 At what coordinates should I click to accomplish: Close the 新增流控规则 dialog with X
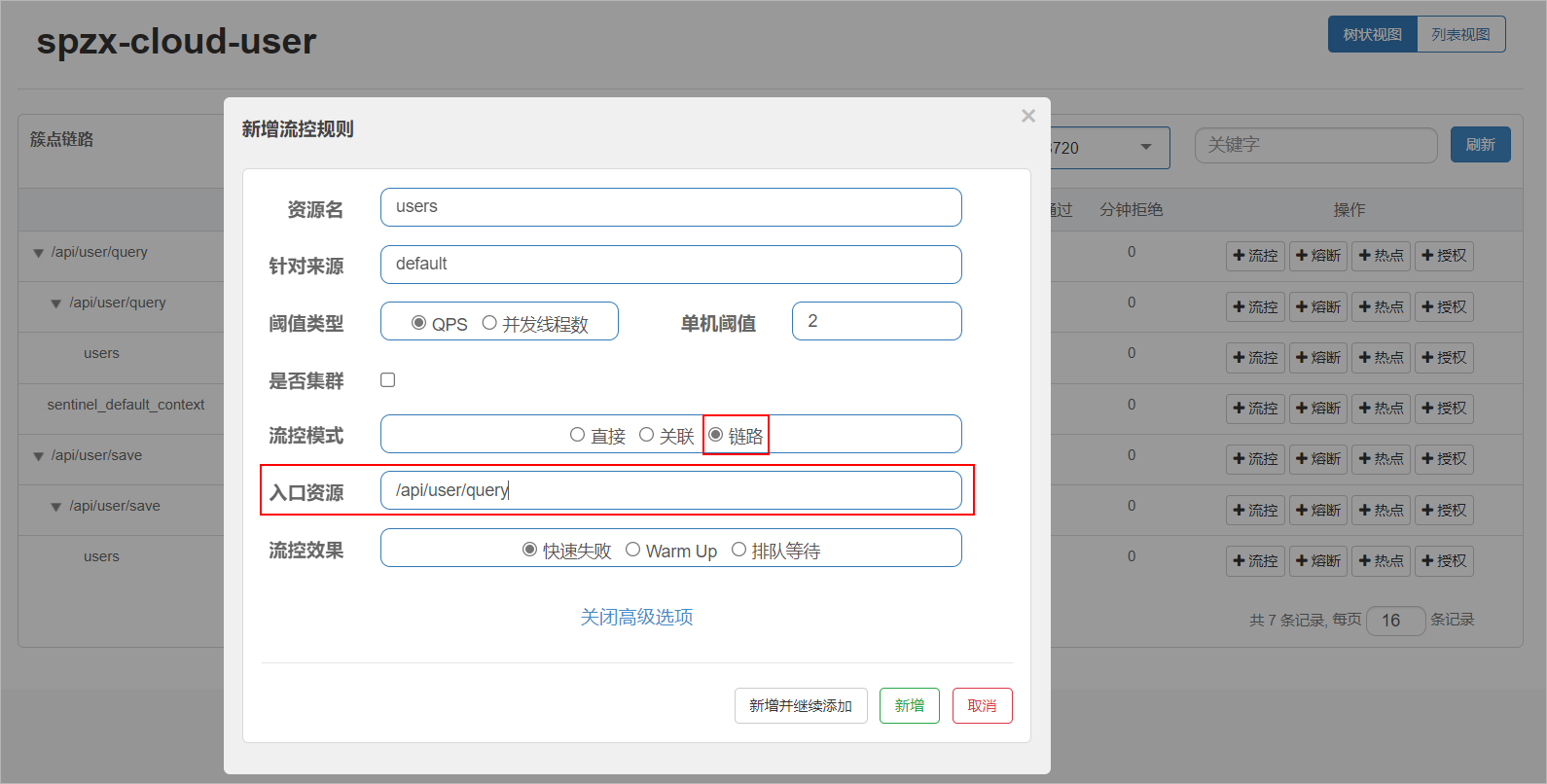pyautogui.click(x=1028, y=116)
